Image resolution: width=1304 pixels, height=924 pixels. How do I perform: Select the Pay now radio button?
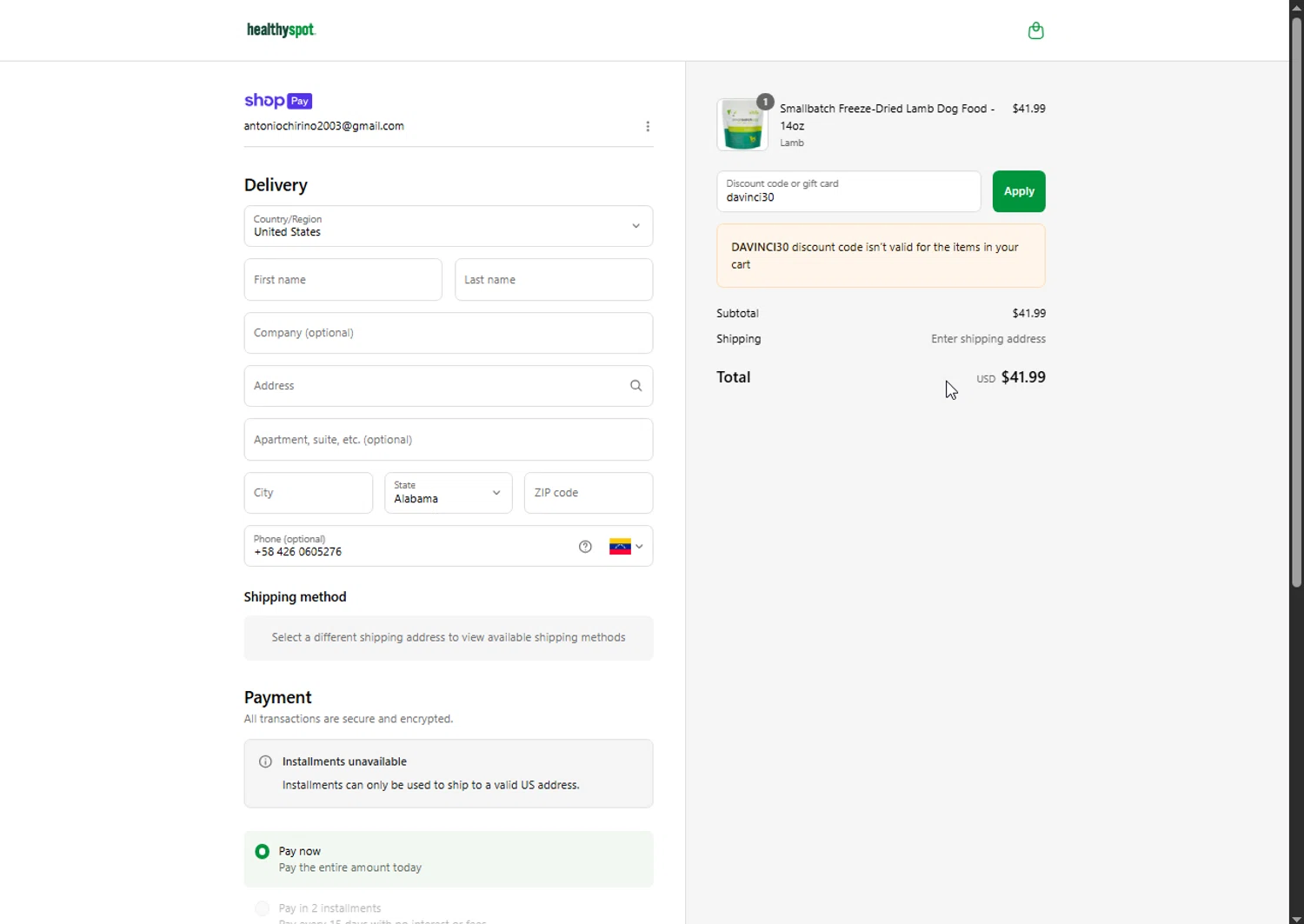[262, 852]
